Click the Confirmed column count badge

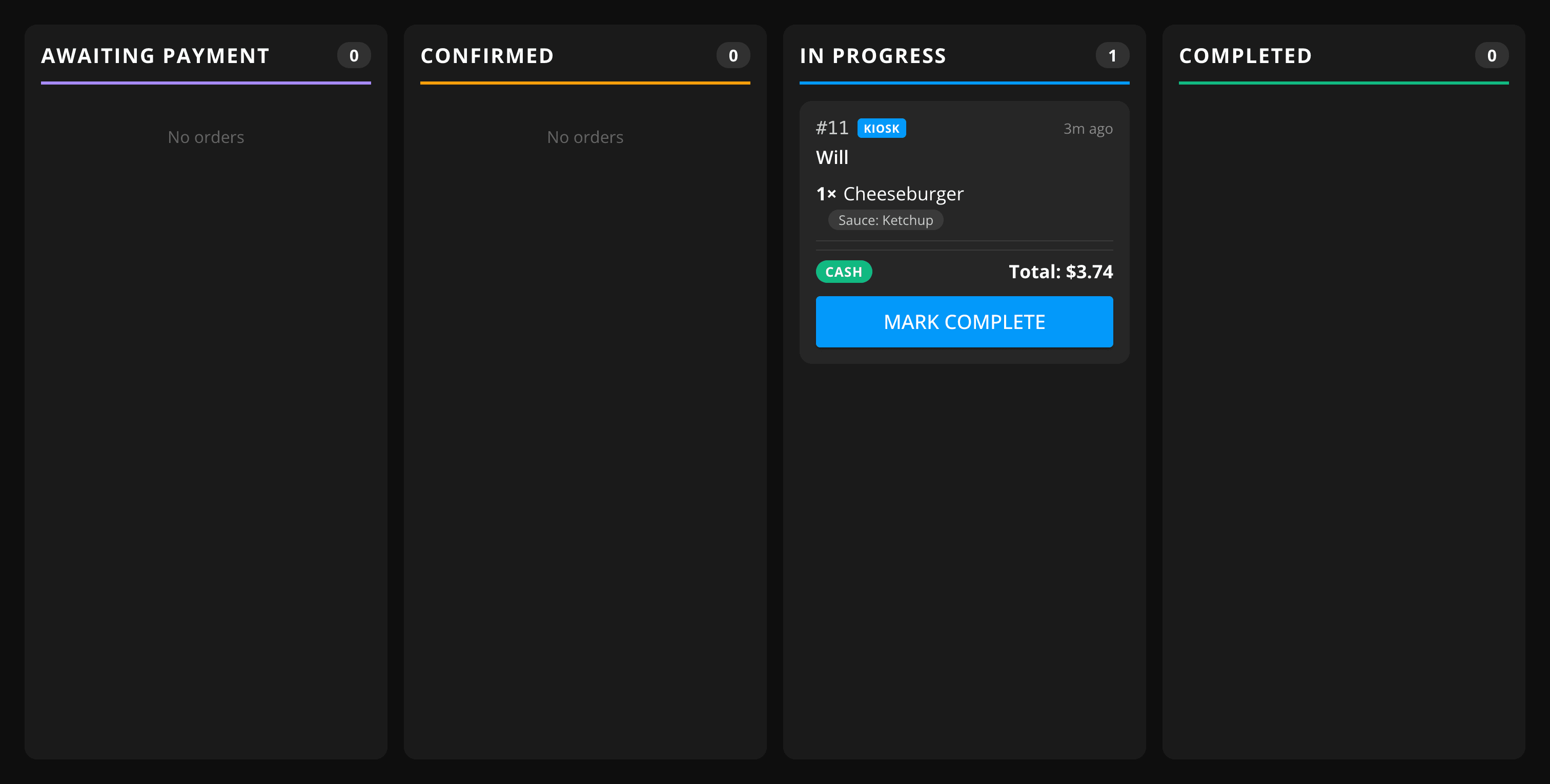click(733, 55)
